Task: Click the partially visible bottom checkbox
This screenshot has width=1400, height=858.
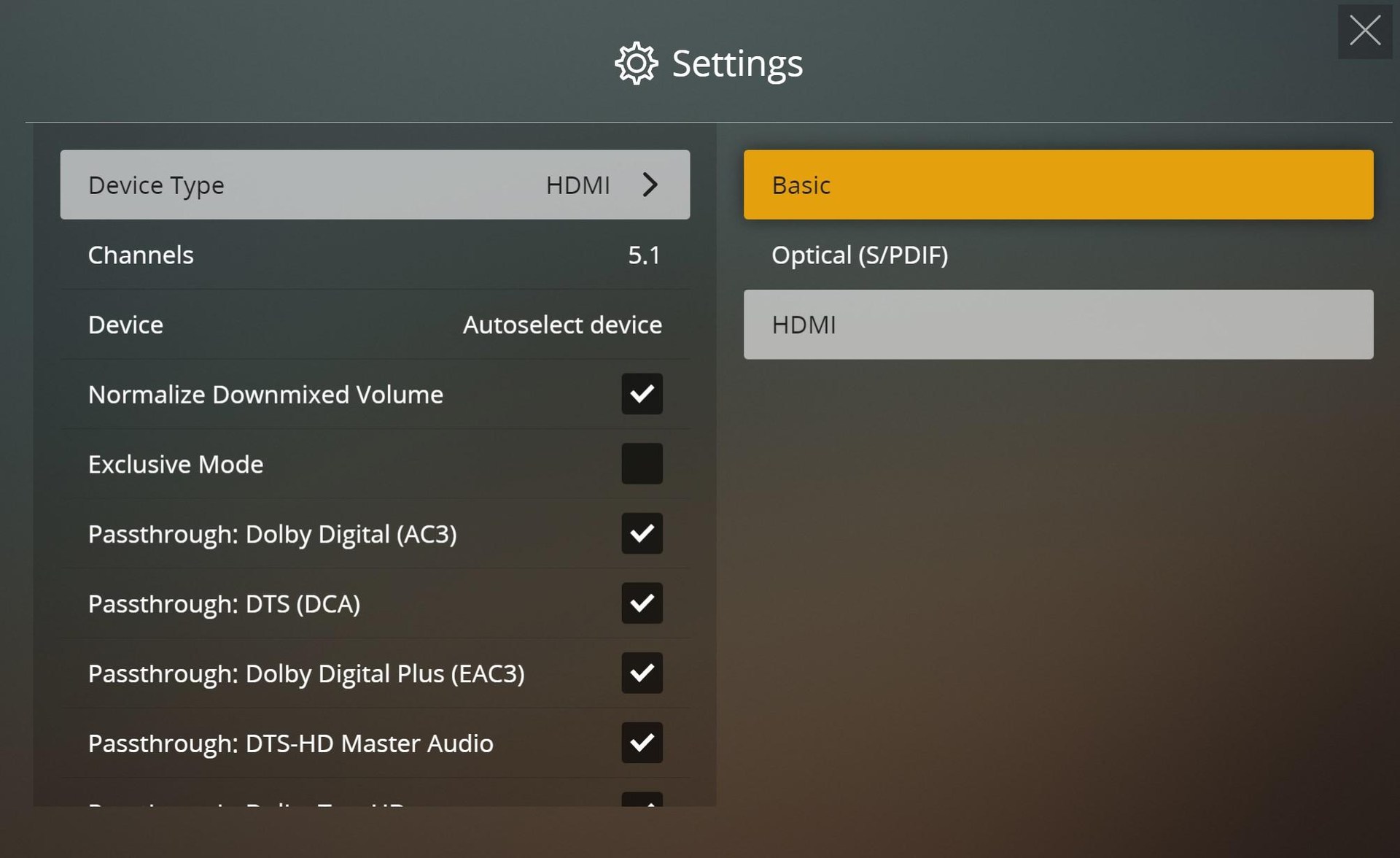Action: (x=642, y=800)
